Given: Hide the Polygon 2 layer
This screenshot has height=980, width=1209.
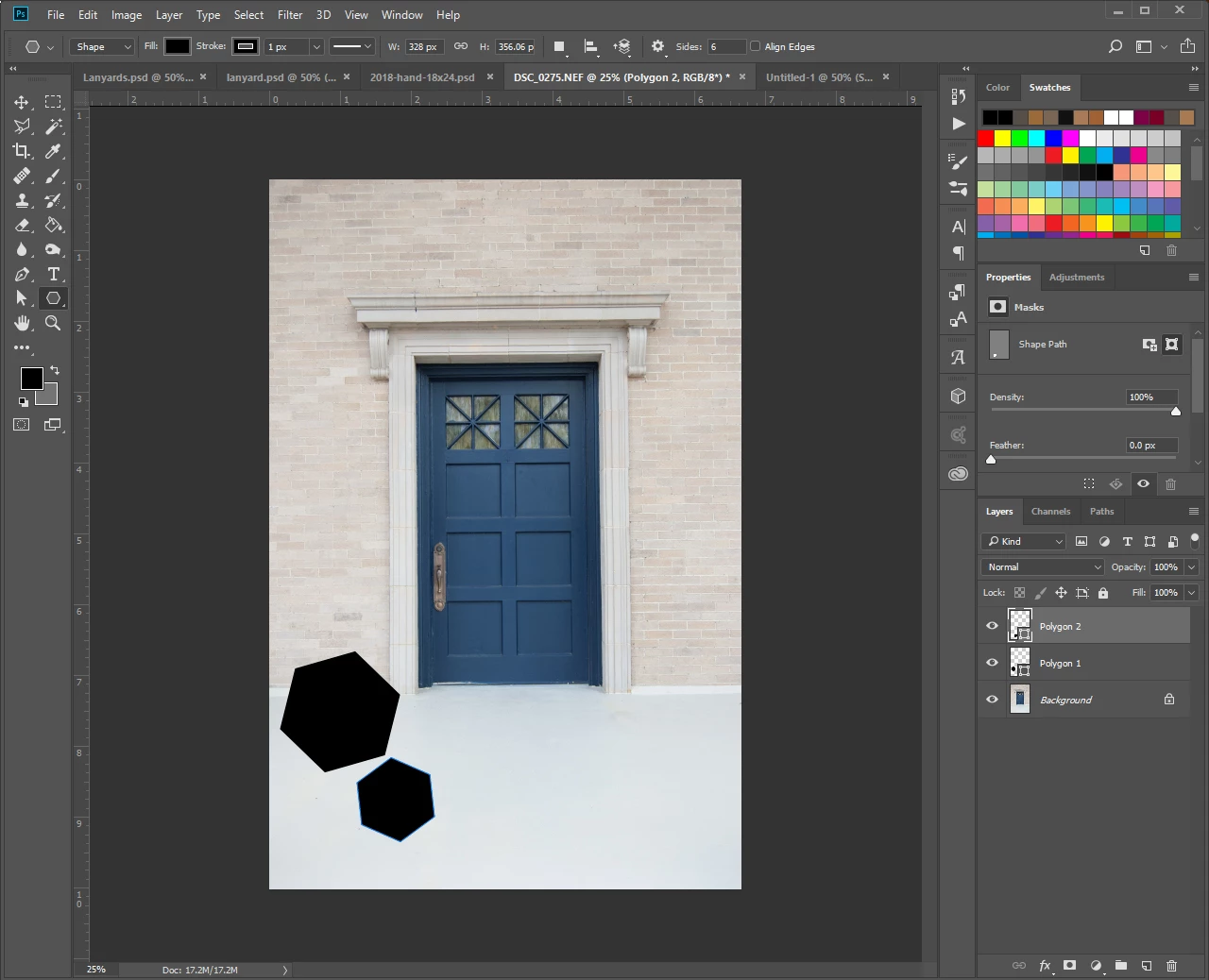Looking at the screenshot, I should pyautogui.click(x=992, y=626).
